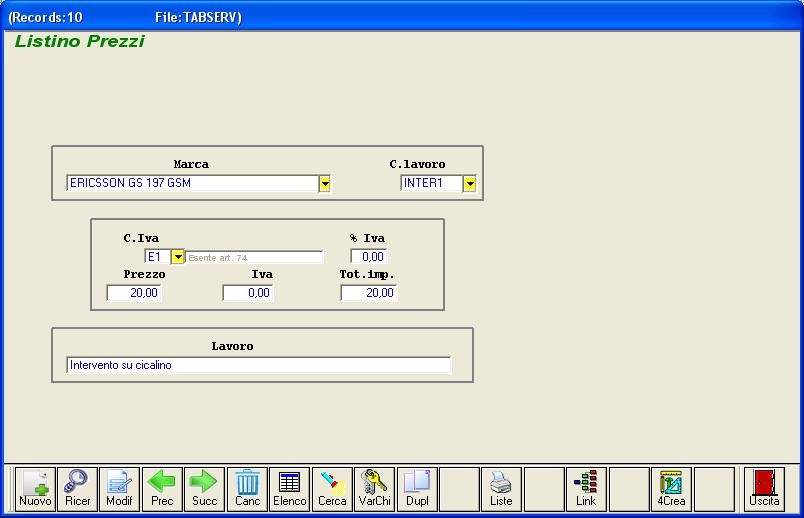Click the Tot.imp. field showing 20,00
The image size is (804, 518).
click(369, 293)
